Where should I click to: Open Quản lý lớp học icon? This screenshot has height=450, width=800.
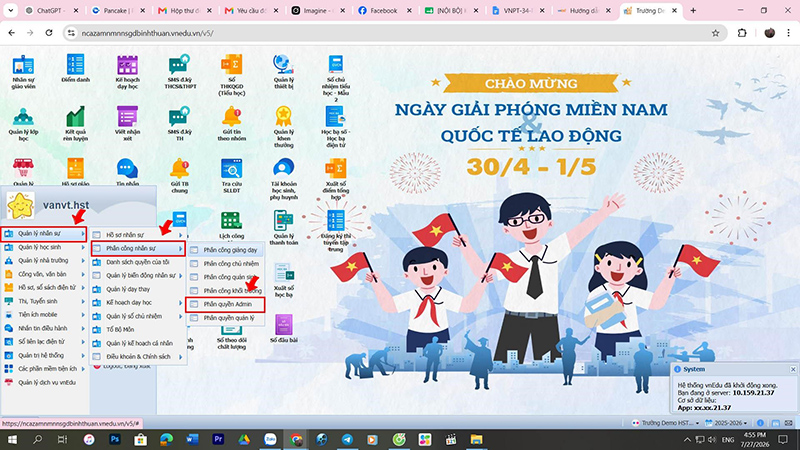[23, 123]
